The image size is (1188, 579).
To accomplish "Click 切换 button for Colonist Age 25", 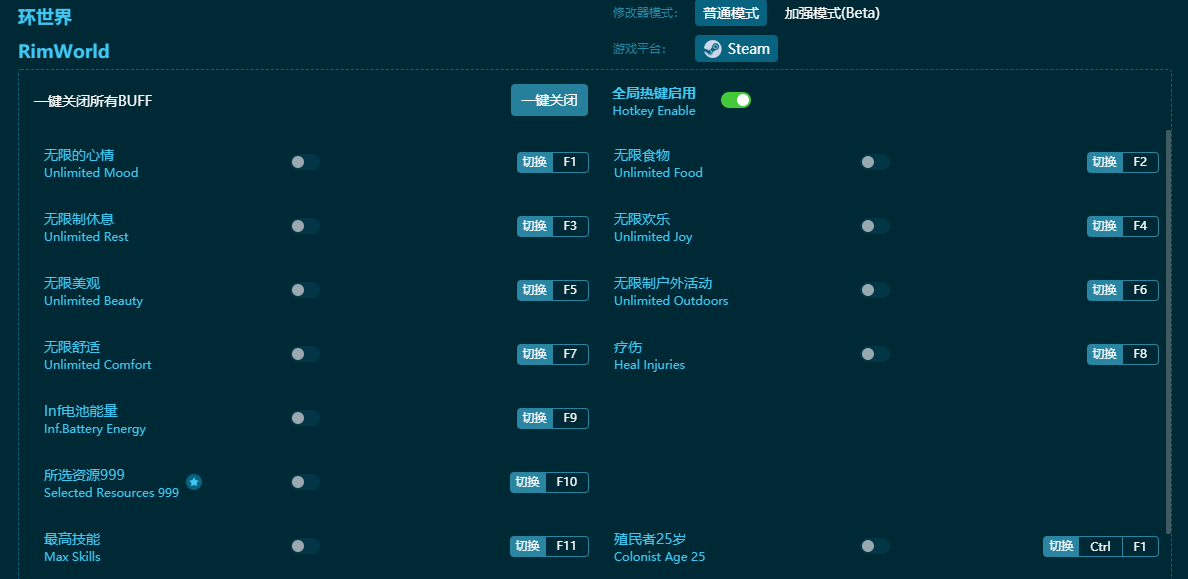I will click(x=1061, y=546).
